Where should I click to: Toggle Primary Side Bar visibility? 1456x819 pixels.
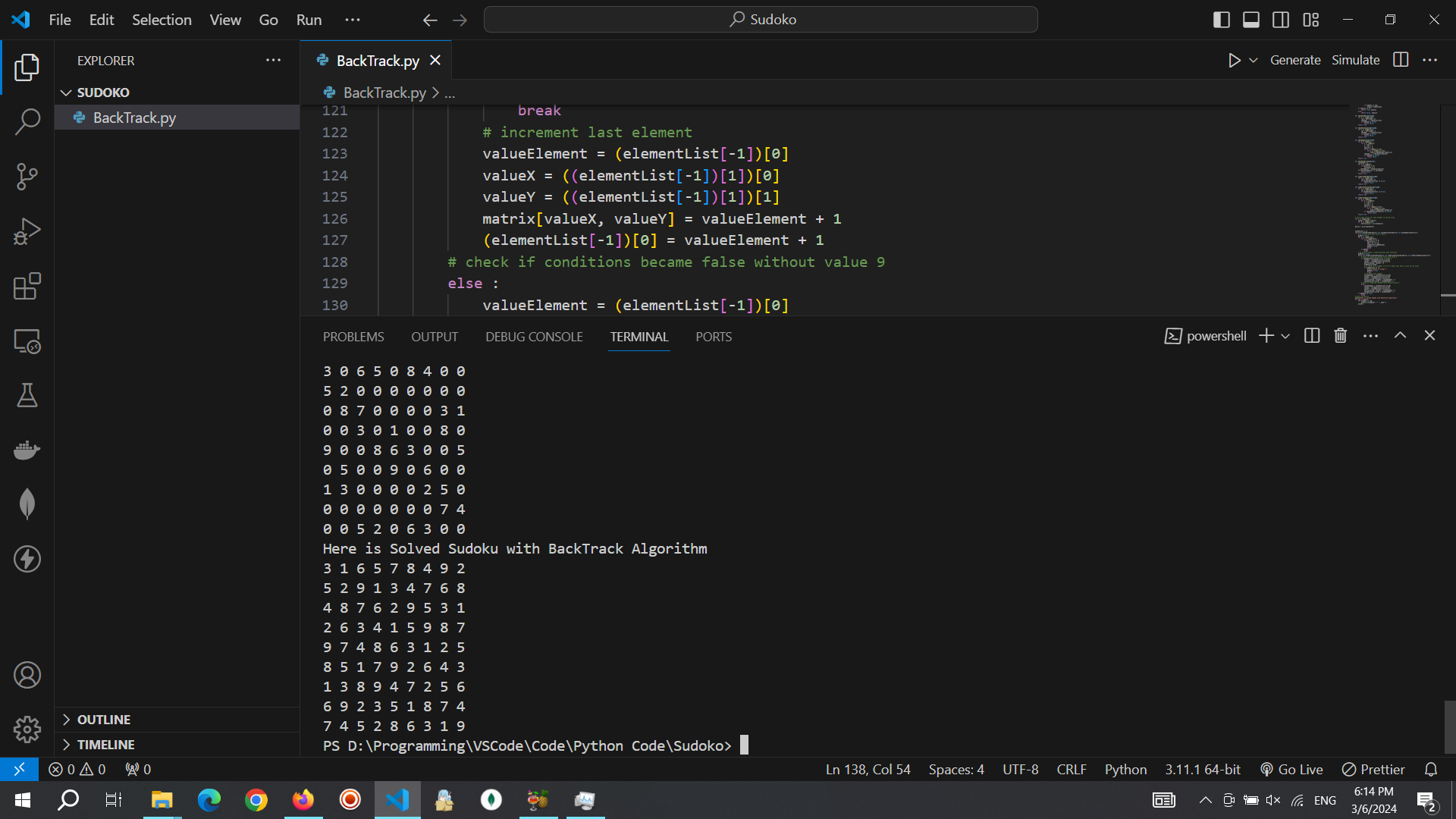[x=1221, y=20]
